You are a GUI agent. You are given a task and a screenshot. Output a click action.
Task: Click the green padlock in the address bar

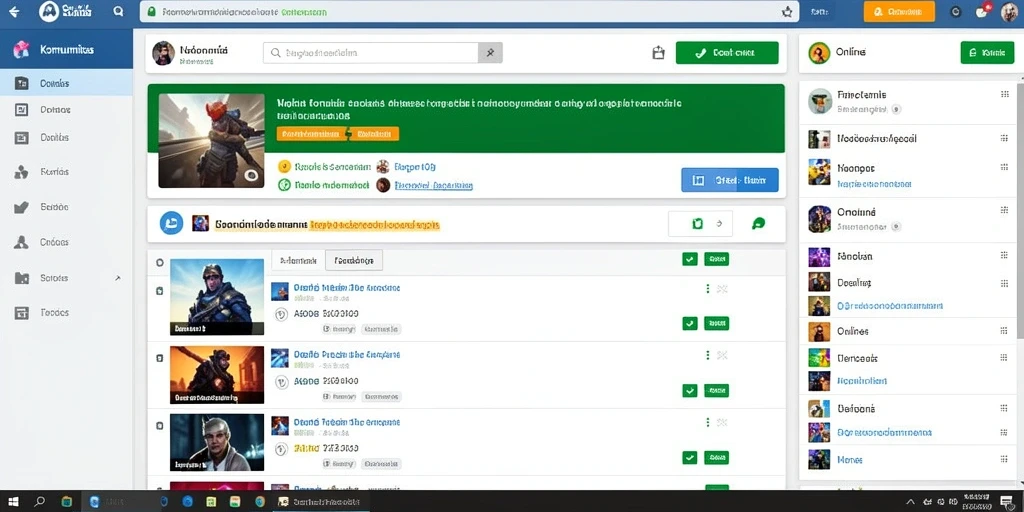pyautogui.click(x=152, y=12)
